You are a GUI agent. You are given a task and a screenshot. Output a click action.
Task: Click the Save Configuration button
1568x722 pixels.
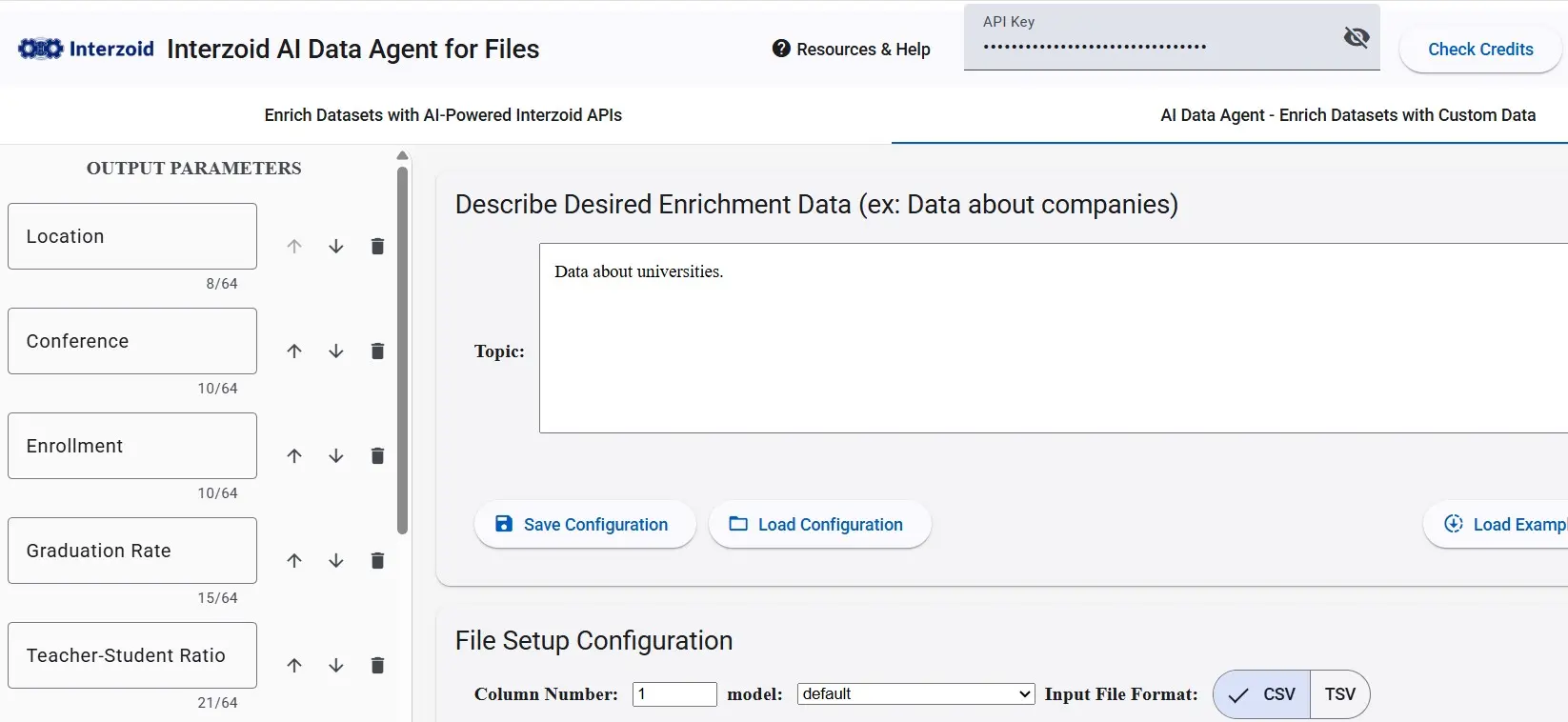(x=585, y=525)
